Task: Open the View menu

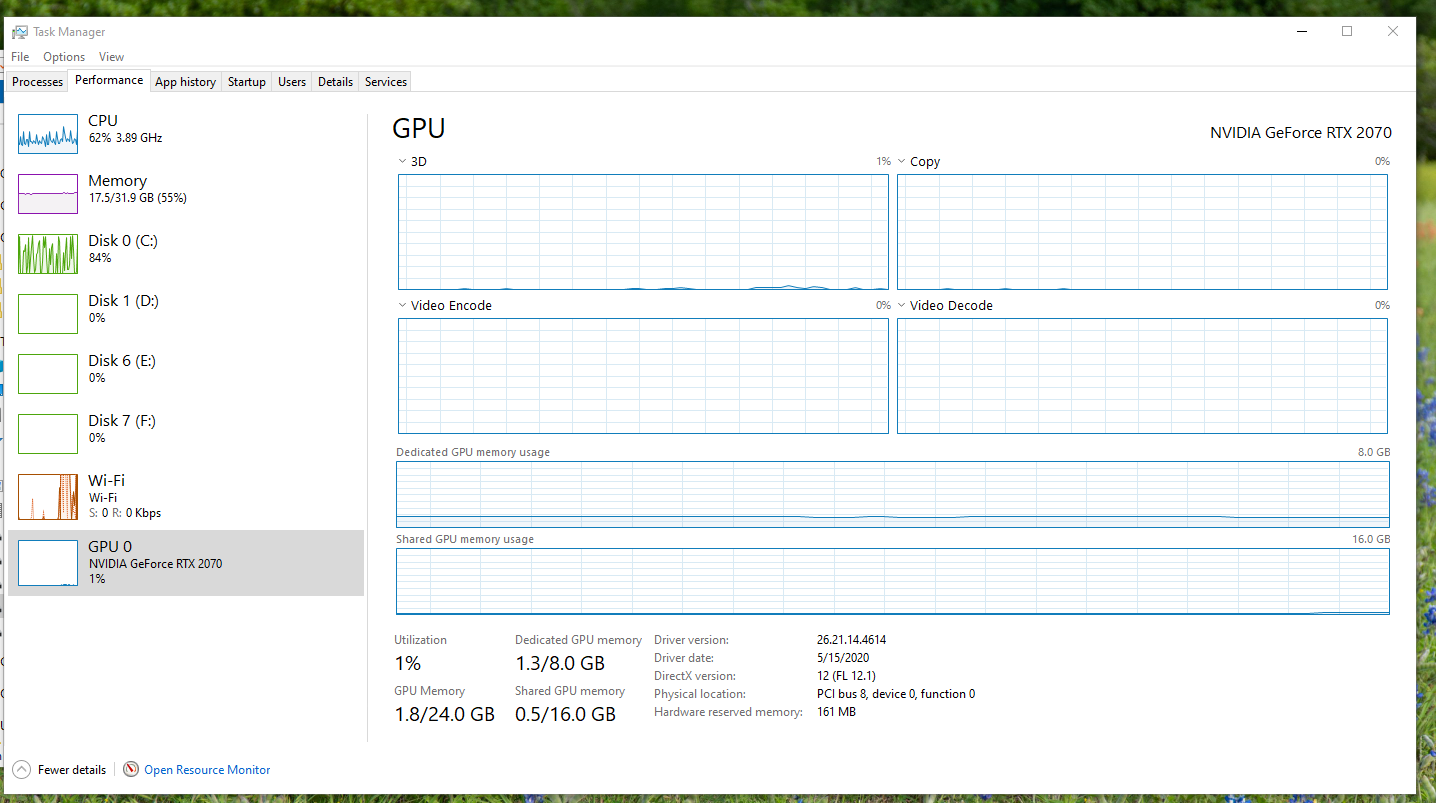Action: click(x=111, y=57)
